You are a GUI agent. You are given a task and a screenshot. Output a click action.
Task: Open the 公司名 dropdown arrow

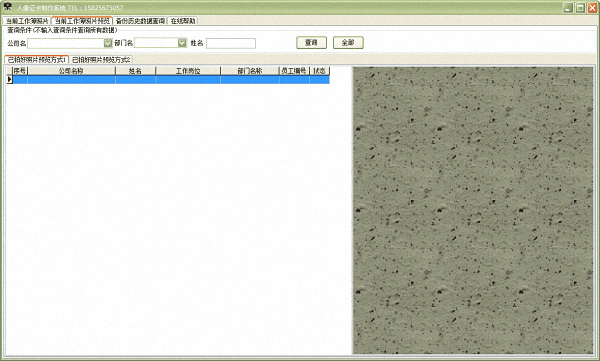tap(108, 43)
